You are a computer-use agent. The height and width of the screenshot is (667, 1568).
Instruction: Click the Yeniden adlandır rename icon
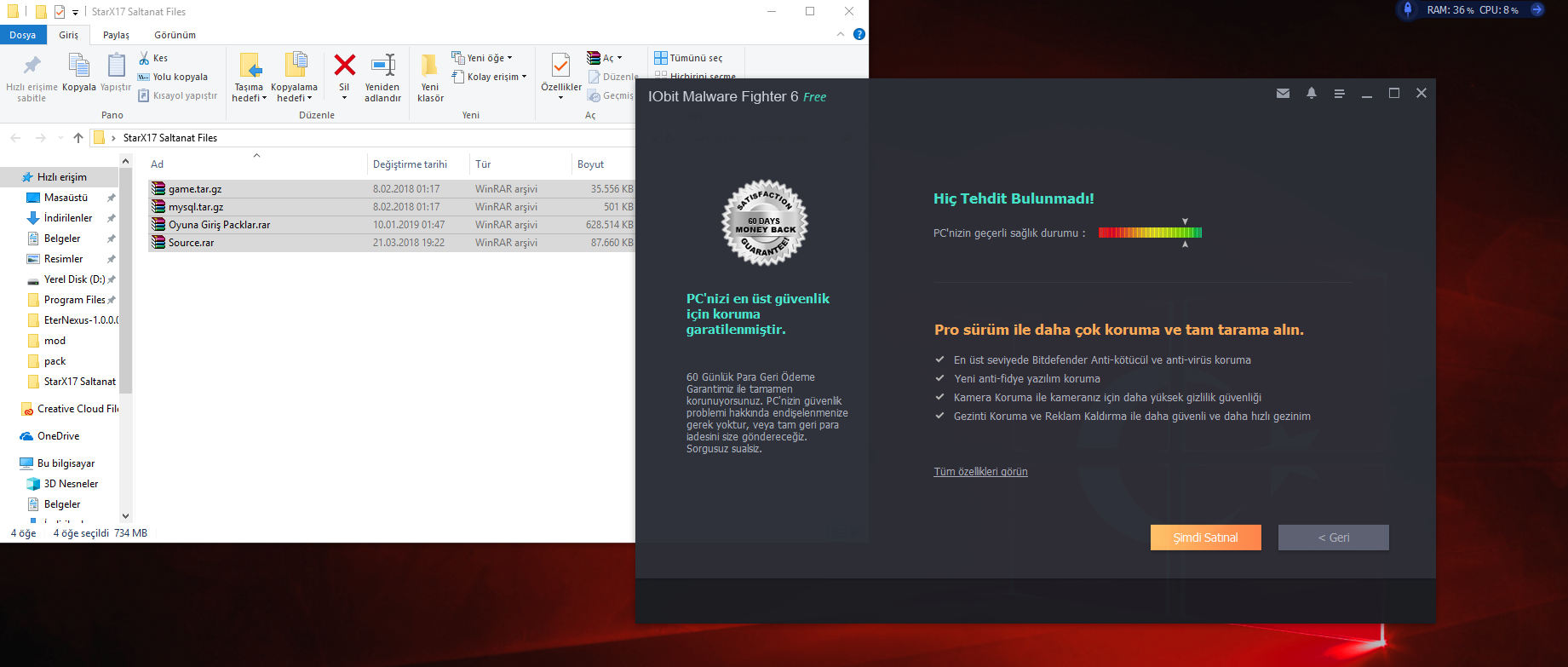coord(383,65)
